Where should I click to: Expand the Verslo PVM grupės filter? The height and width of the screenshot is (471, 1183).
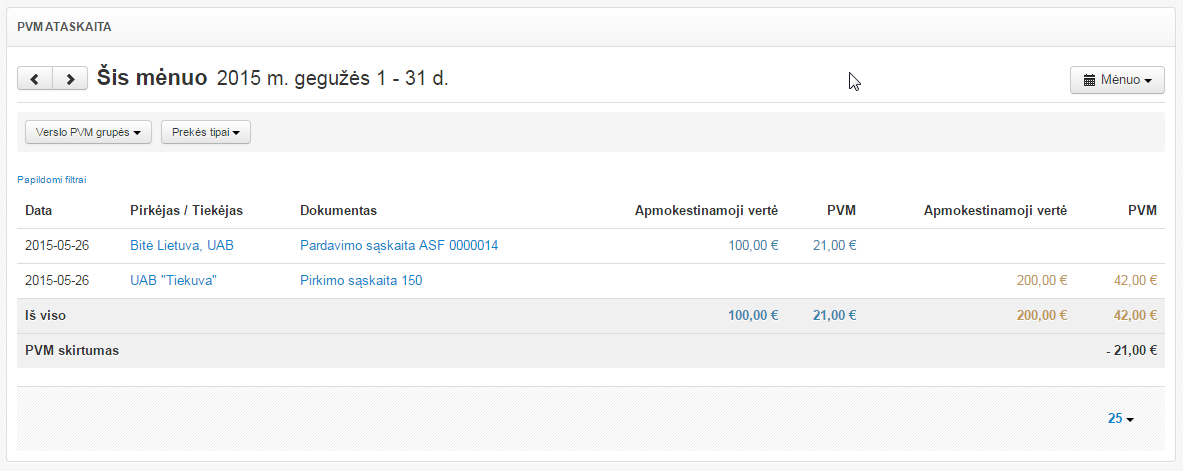pyautogui.click(x=88, y=132)
